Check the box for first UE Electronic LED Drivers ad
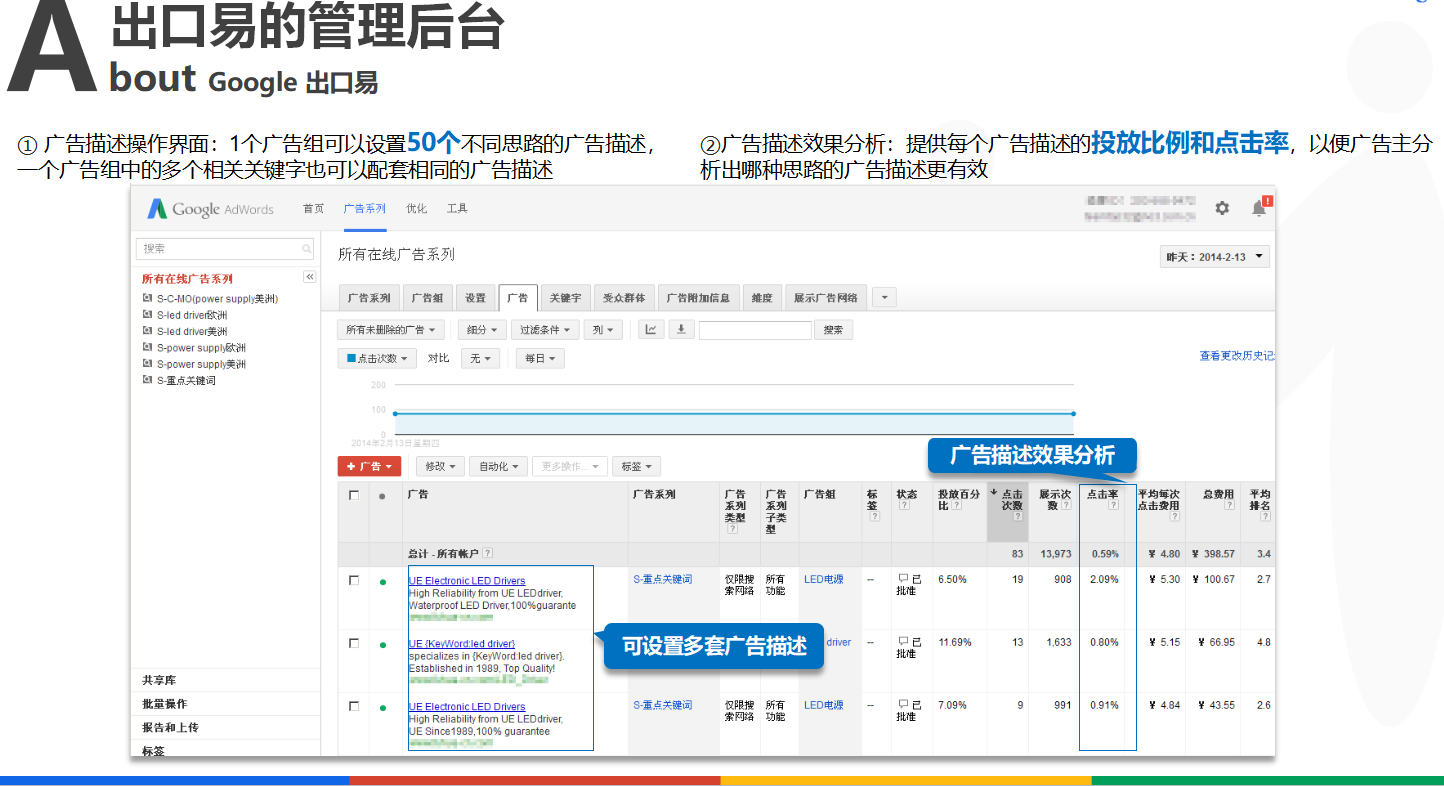 354,580
